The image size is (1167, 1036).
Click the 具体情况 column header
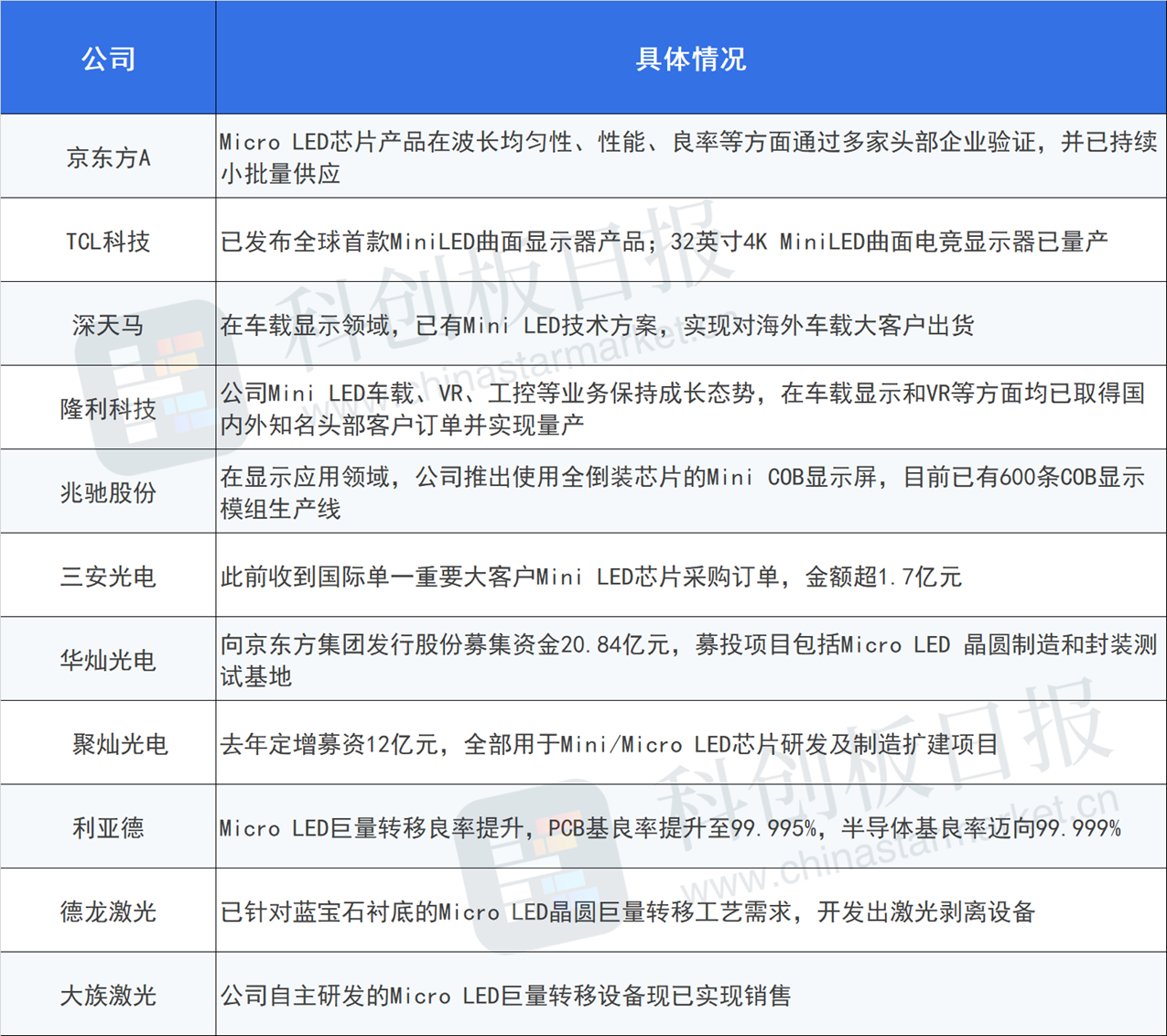[691, 59]
